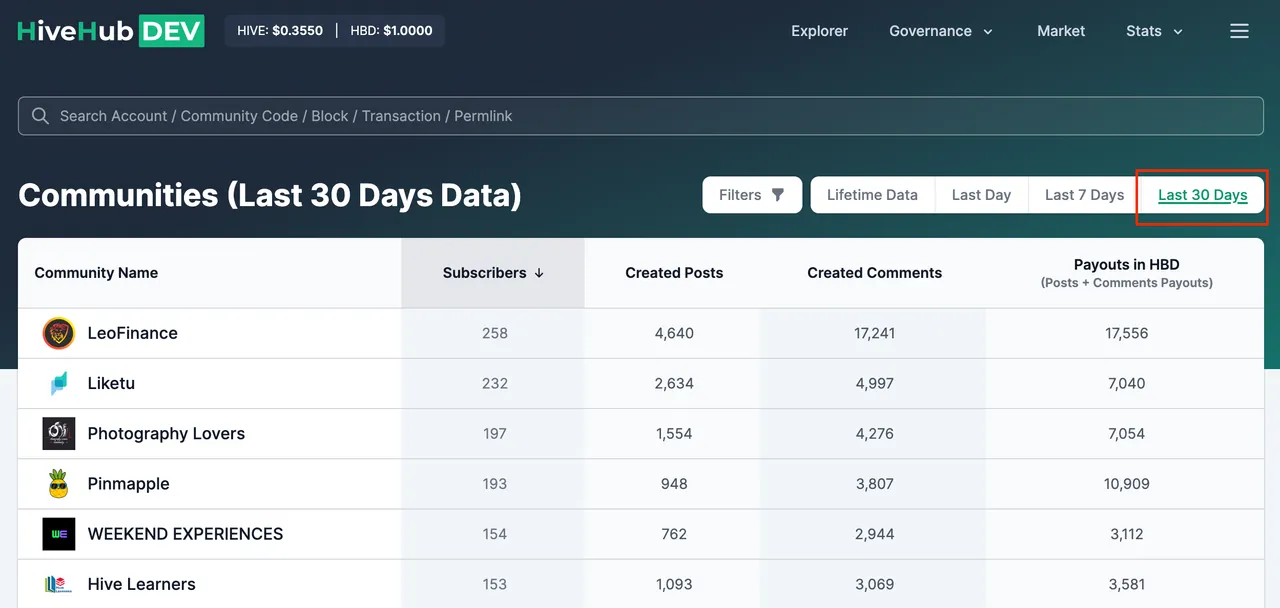Click LeoFinance created comments 17,241
Screen dimensions: 1280x608
[x=875, y=333]
